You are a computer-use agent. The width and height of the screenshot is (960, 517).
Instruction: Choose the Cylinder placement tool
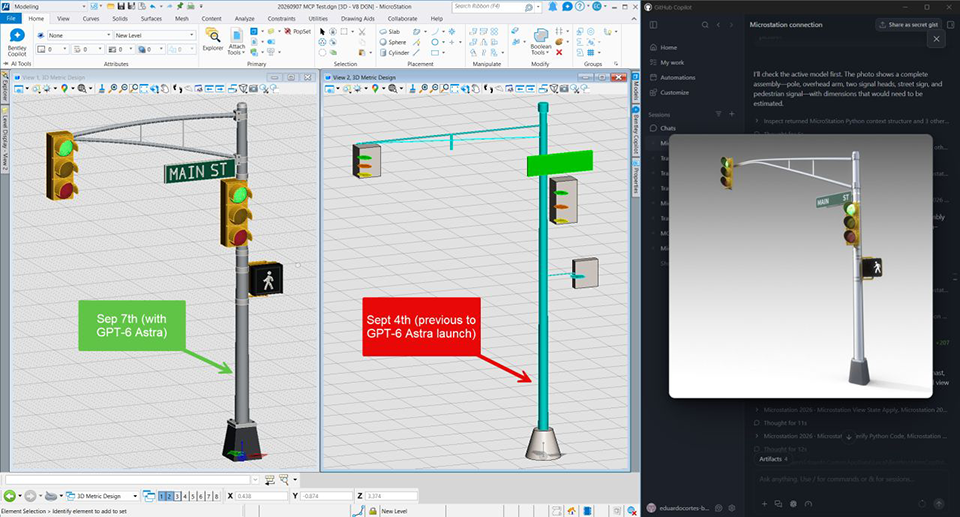(x=394, y=53)
